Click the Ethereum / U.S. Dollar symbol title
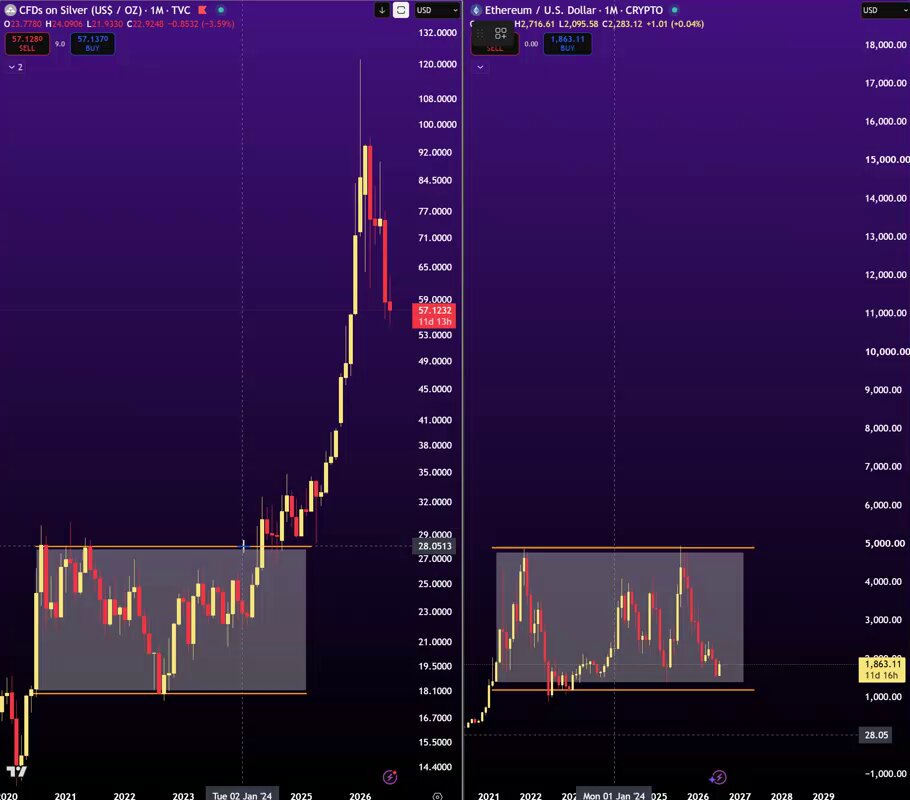The width and height of the screenshot is (910, 800). click(574, 10)
